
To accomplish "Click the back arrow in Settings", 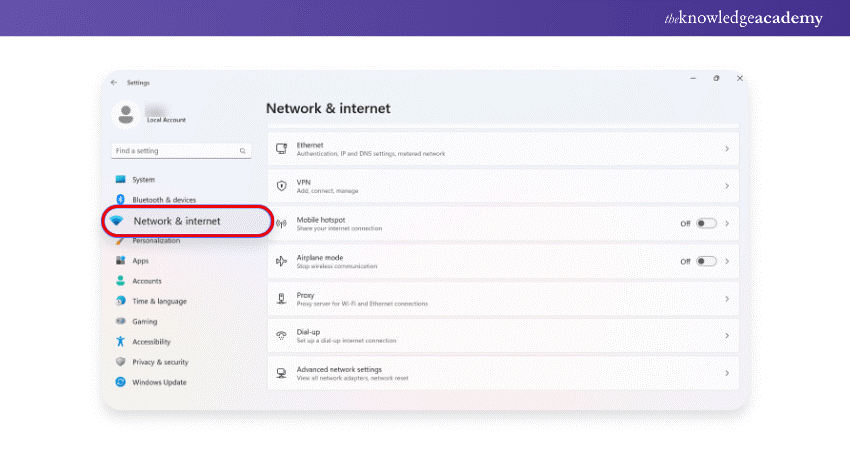I will (x=114, y=82).
